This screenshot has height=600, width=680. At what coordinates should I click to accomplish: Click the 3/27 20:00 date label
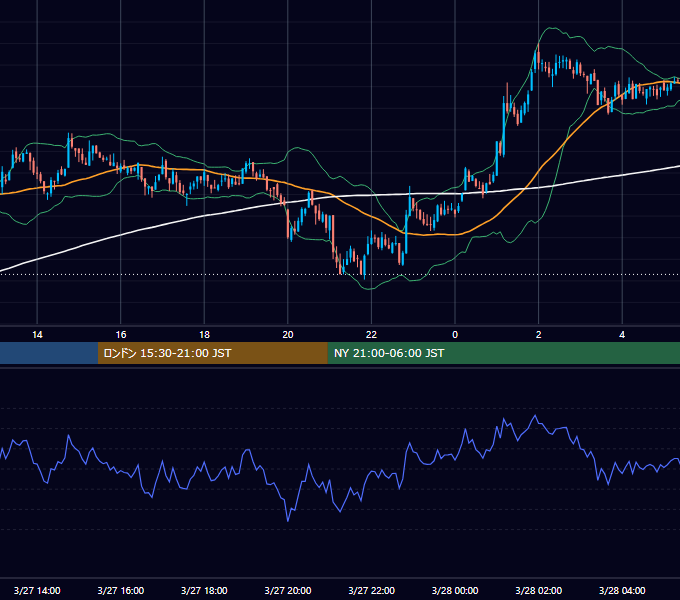[x=288, y=590]
